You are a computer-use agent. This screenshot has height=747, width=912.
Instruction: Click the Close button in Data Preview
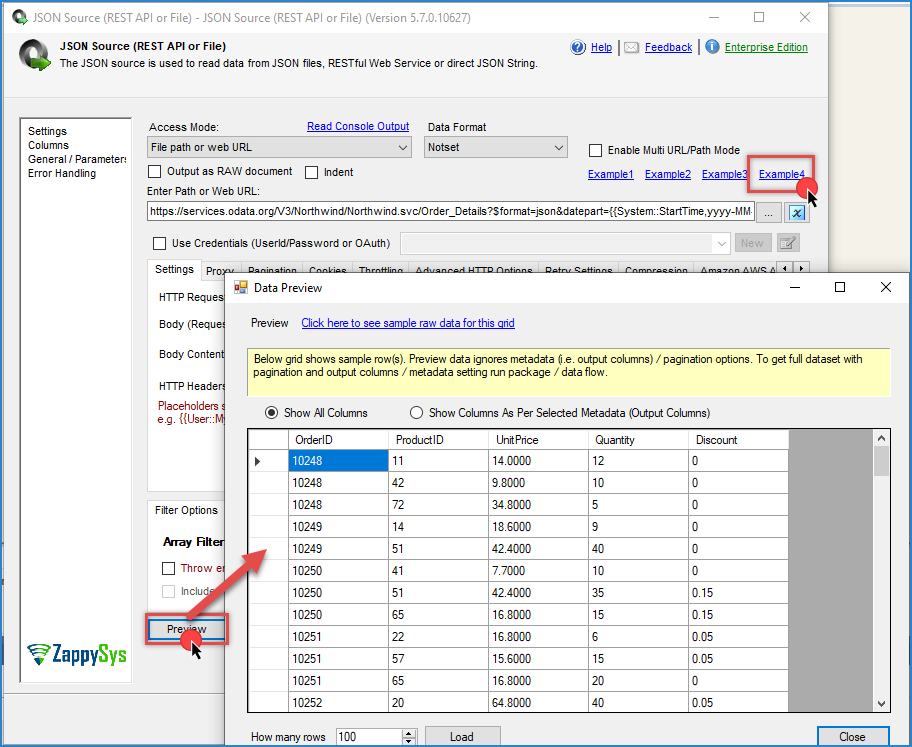tap(852, 737)
